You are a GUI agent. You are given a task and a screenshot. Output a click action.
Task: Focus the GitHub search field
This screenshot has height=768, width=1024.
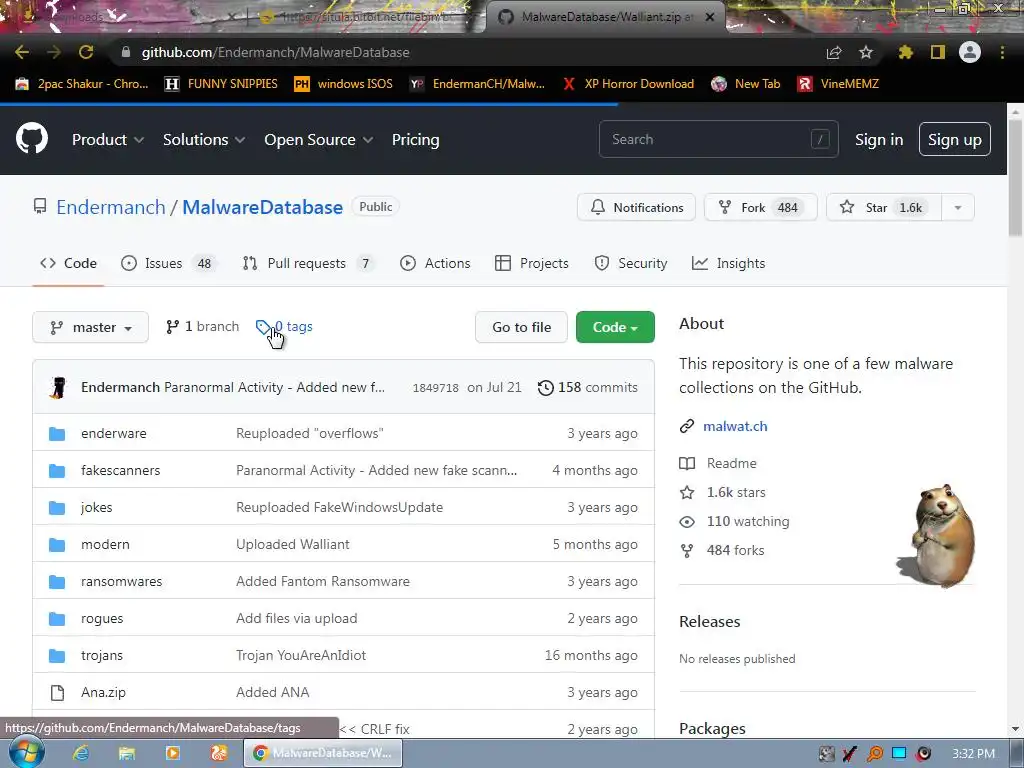(718, 139)
